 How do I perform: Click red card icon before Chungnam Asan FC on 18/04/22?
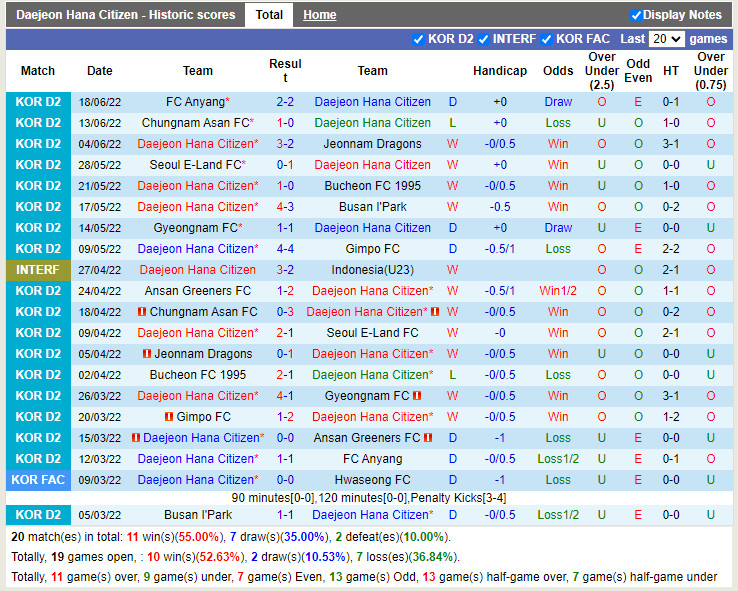[x=140, y=312]
